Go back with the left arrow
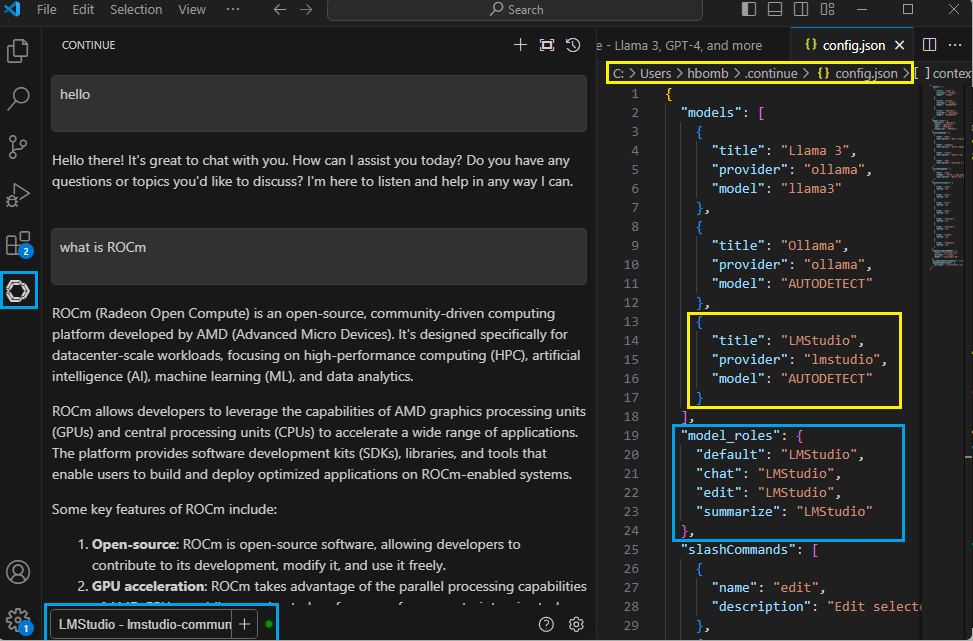 (280, 9)
